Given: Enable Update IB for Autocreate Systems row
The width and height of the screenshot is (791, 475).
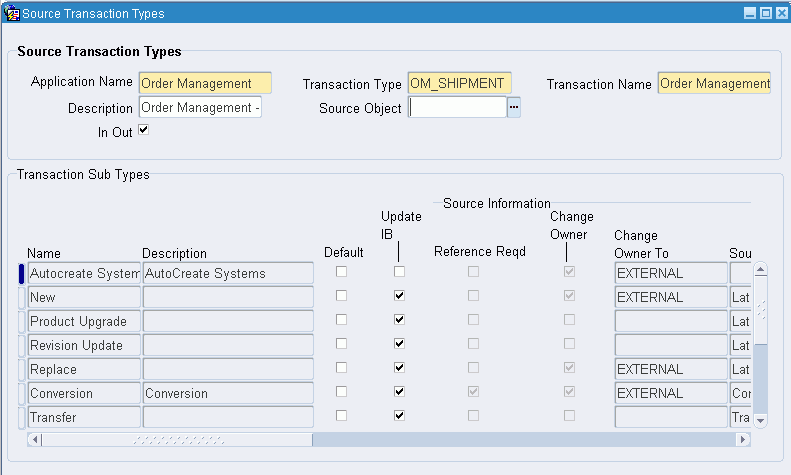Looking at the screenshot, I should 399,272.
